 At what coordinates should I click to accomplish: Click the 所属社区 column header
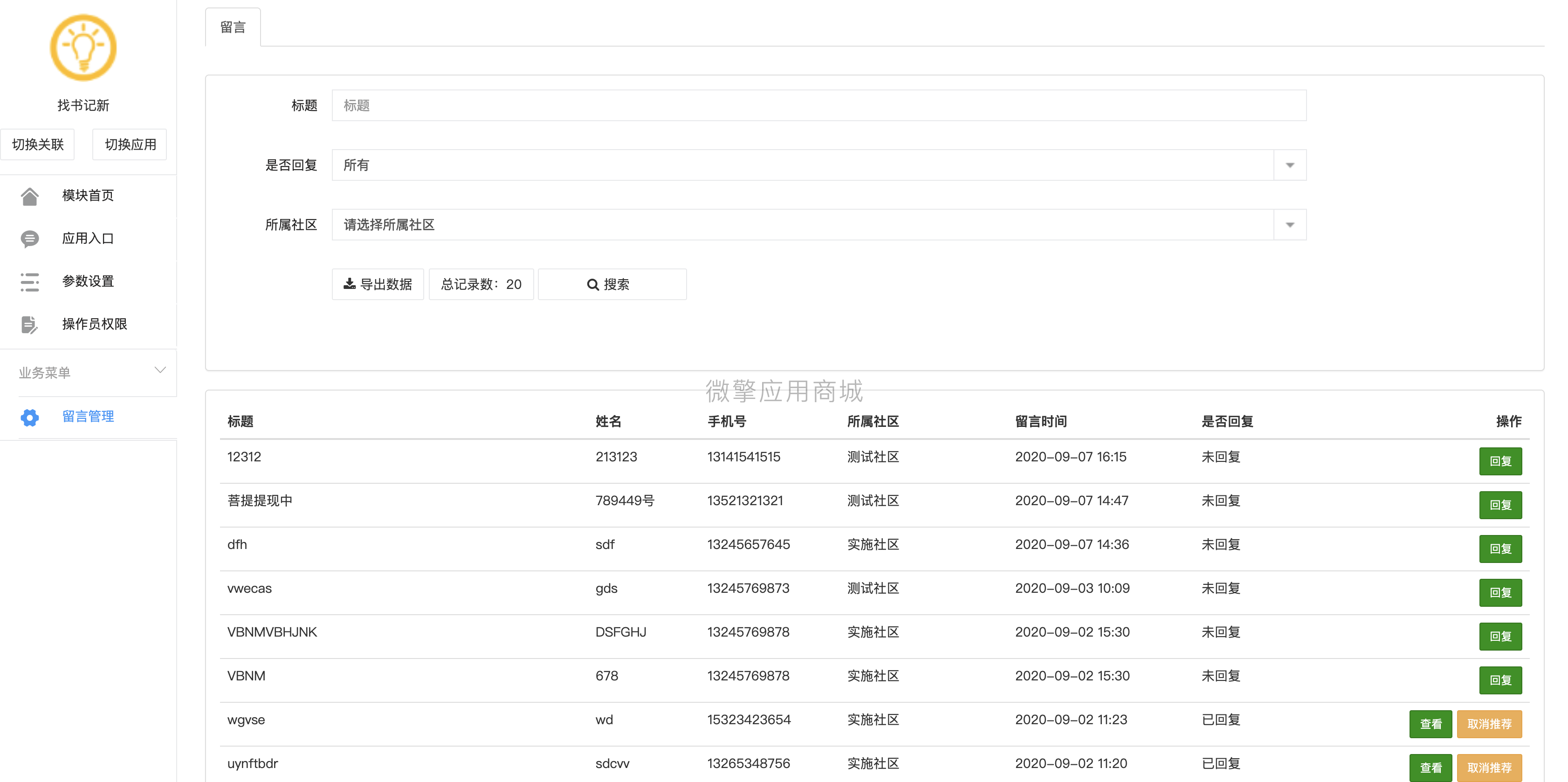tap(873, 421)
